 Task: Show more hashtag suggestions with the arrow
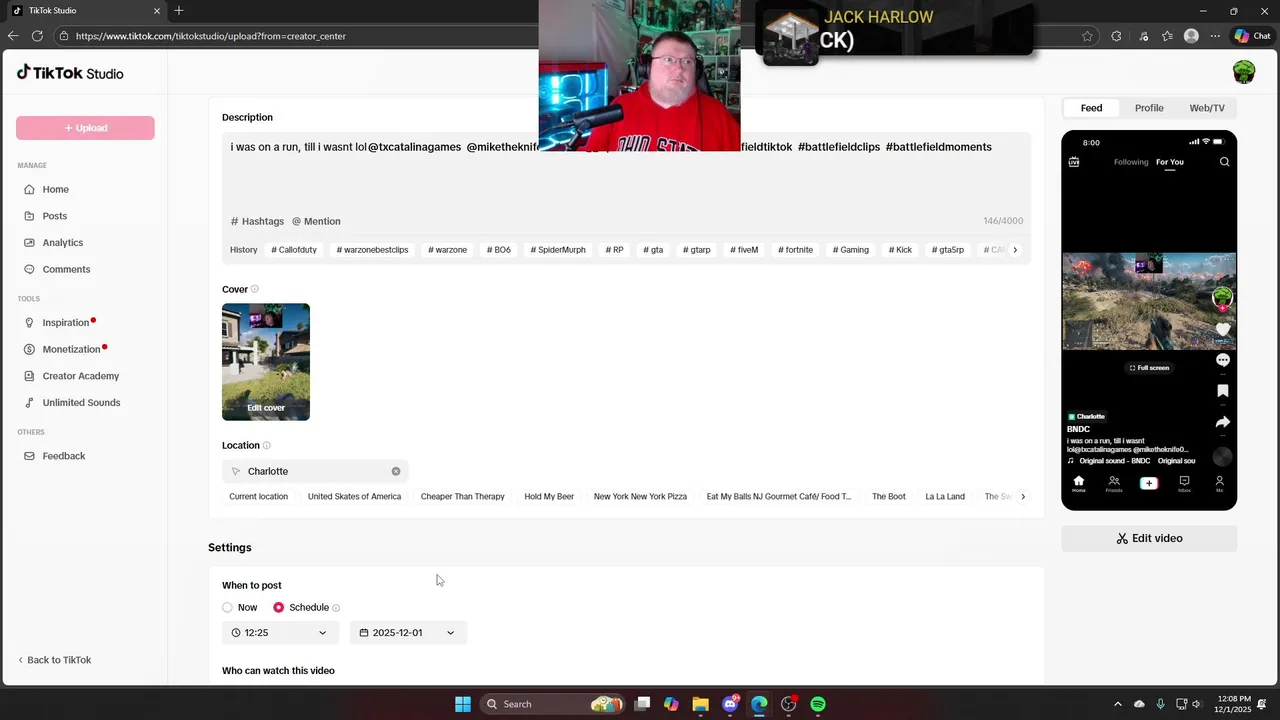[x=1015, y=250]
